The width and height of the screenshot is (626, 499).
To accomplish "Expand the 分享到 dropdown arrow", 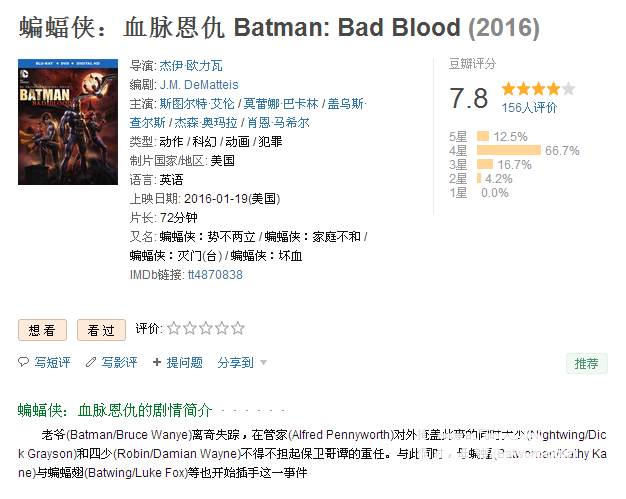I will [263, 362].
